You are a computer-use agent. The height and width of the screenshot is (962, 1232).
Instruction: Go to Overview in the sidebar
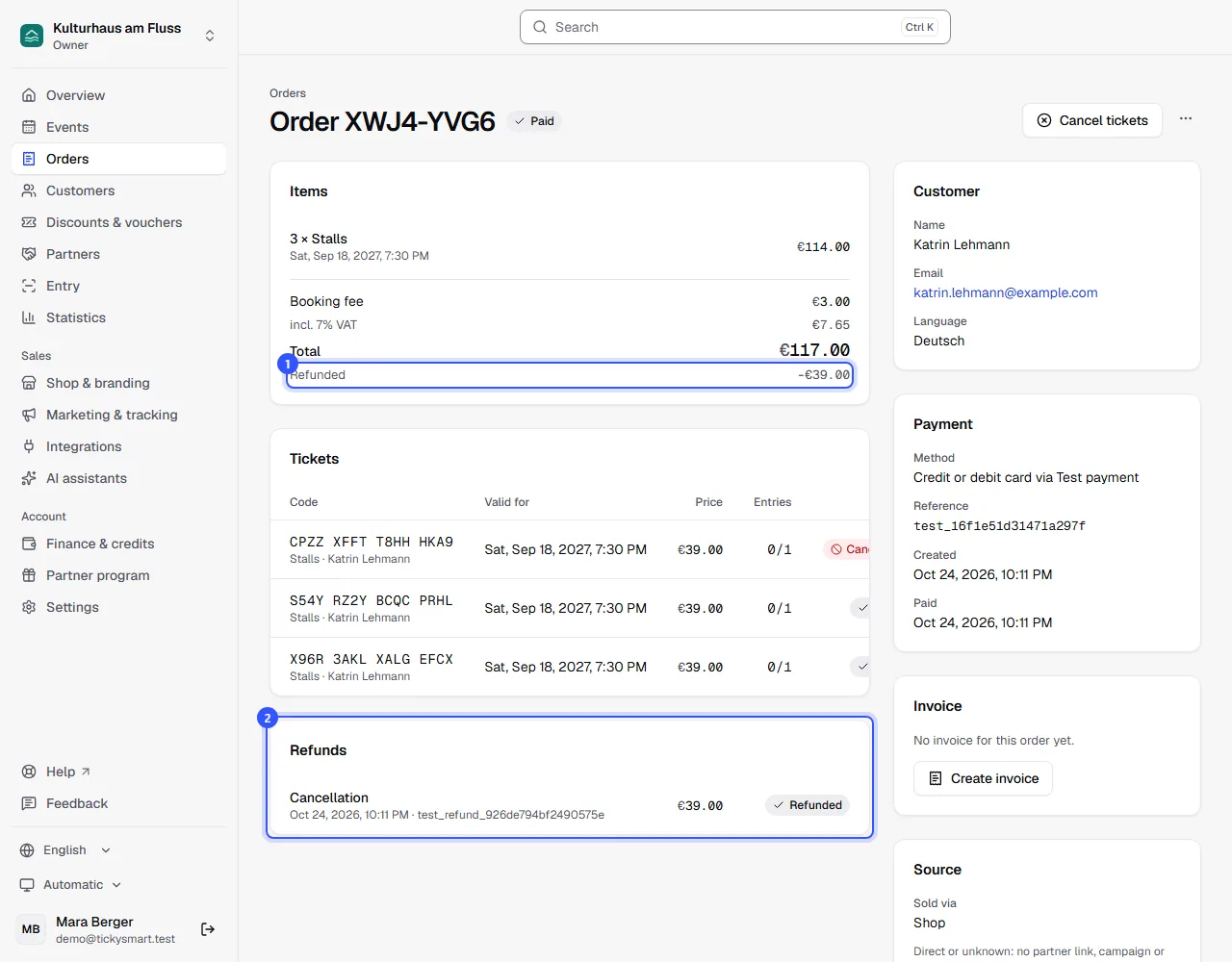(x=118, y=95)
